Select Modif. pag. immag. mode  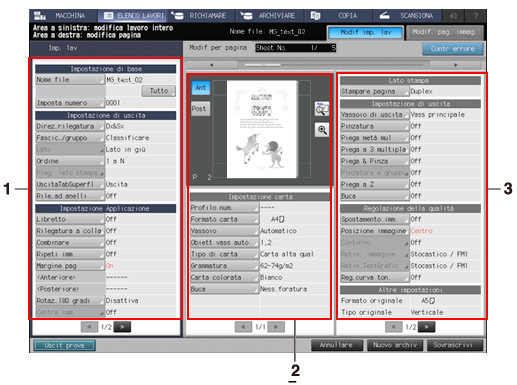pos(444,33)
